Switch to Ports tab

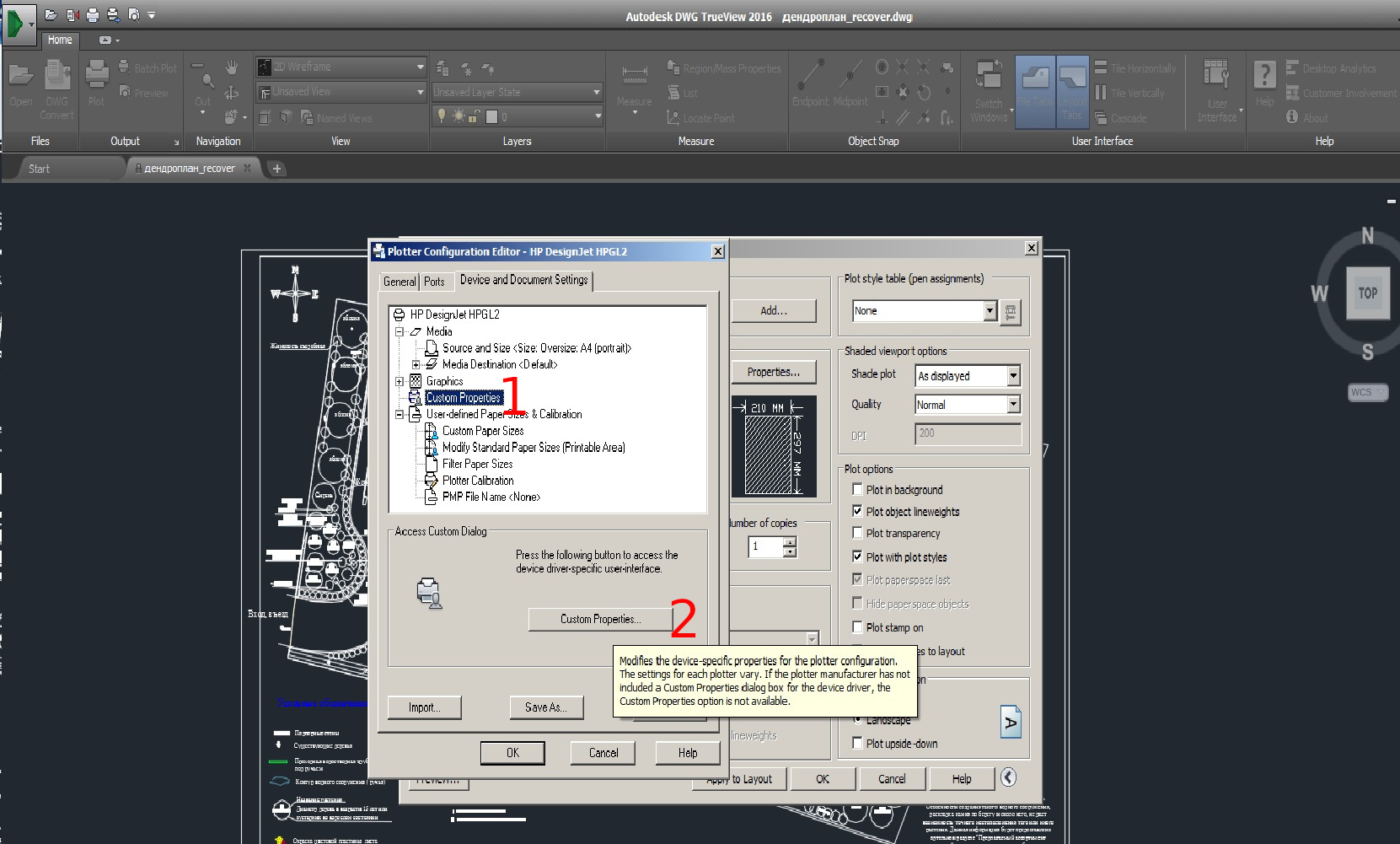tap(434, 282)
